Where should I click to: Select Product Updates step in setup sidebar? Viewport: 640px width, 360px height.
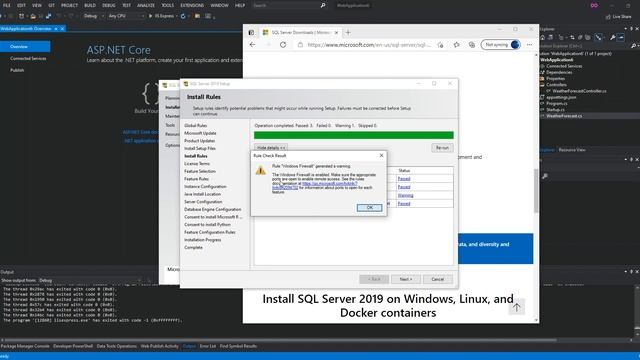tap(200, 141)
